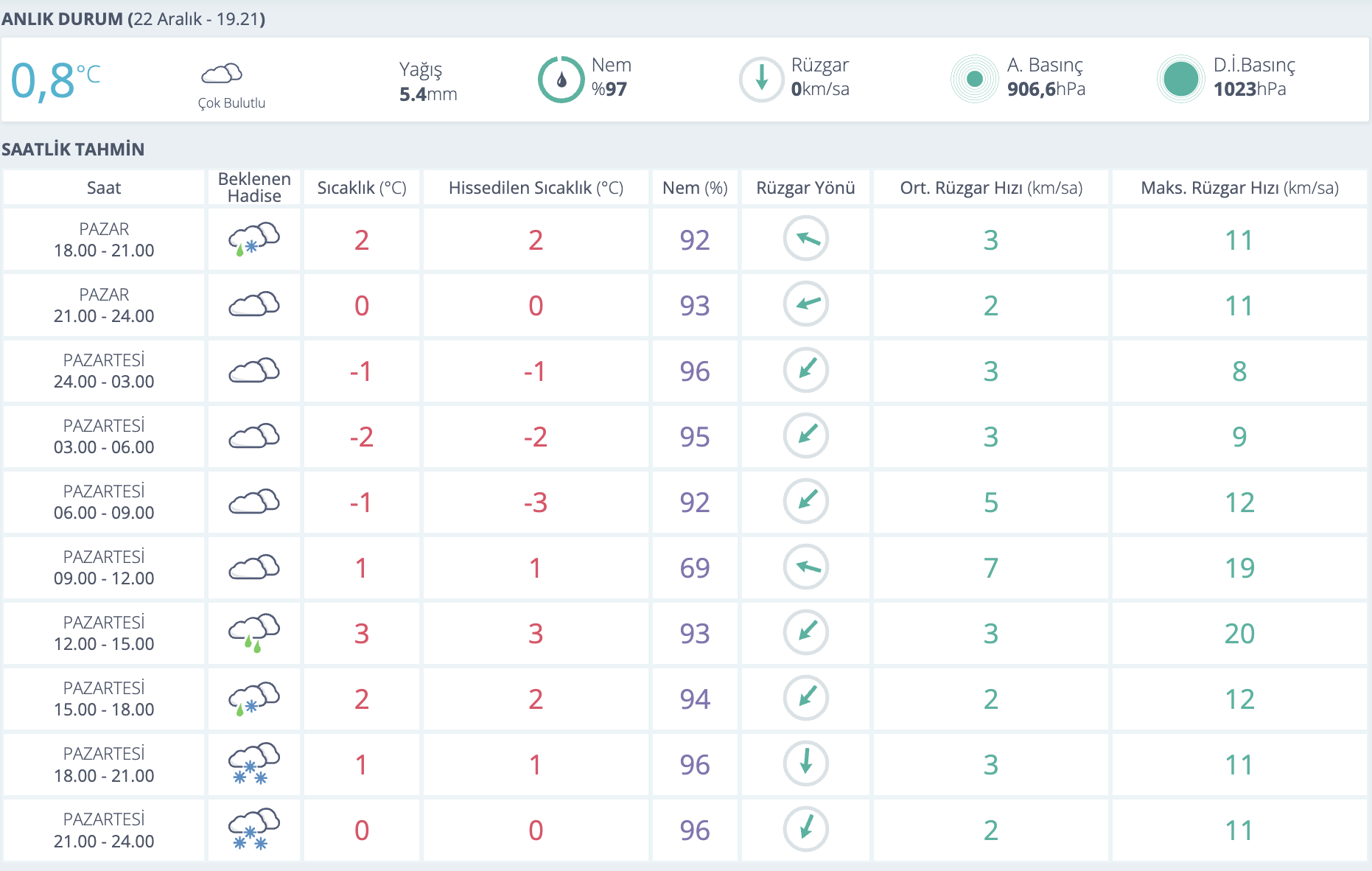Click max wind speed 9 in 03.00 - 06.00 row

tap(1239, 437)
